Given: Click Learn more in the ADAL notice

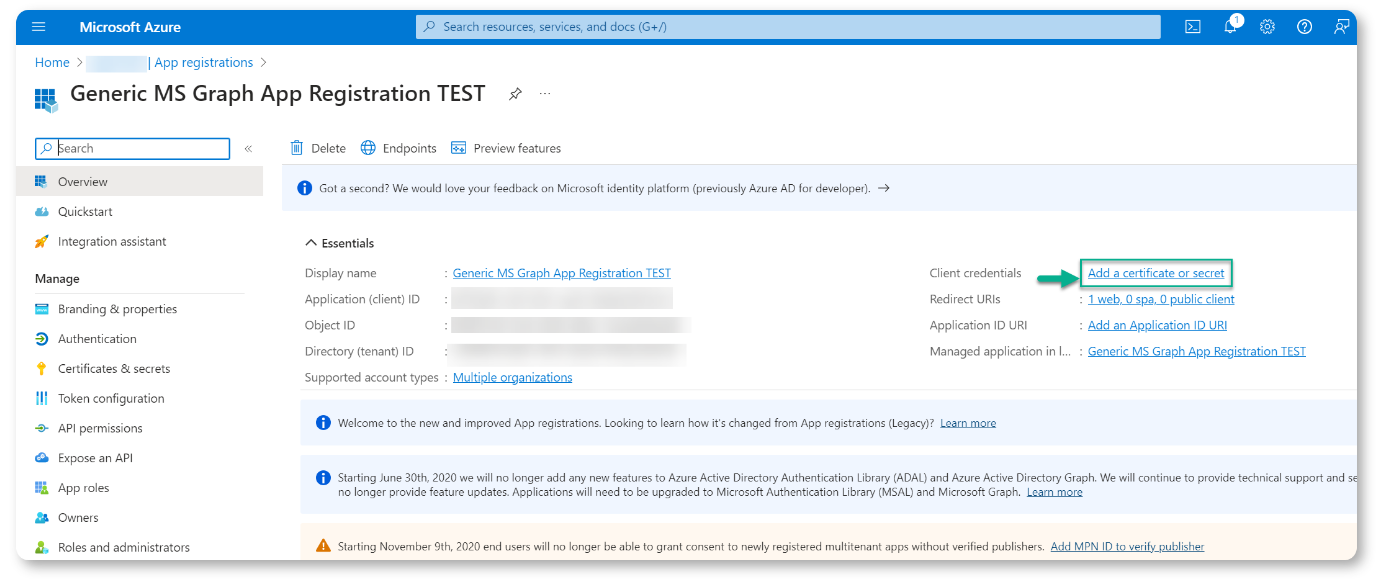Looking at the screenshot, I should 1054,492.
